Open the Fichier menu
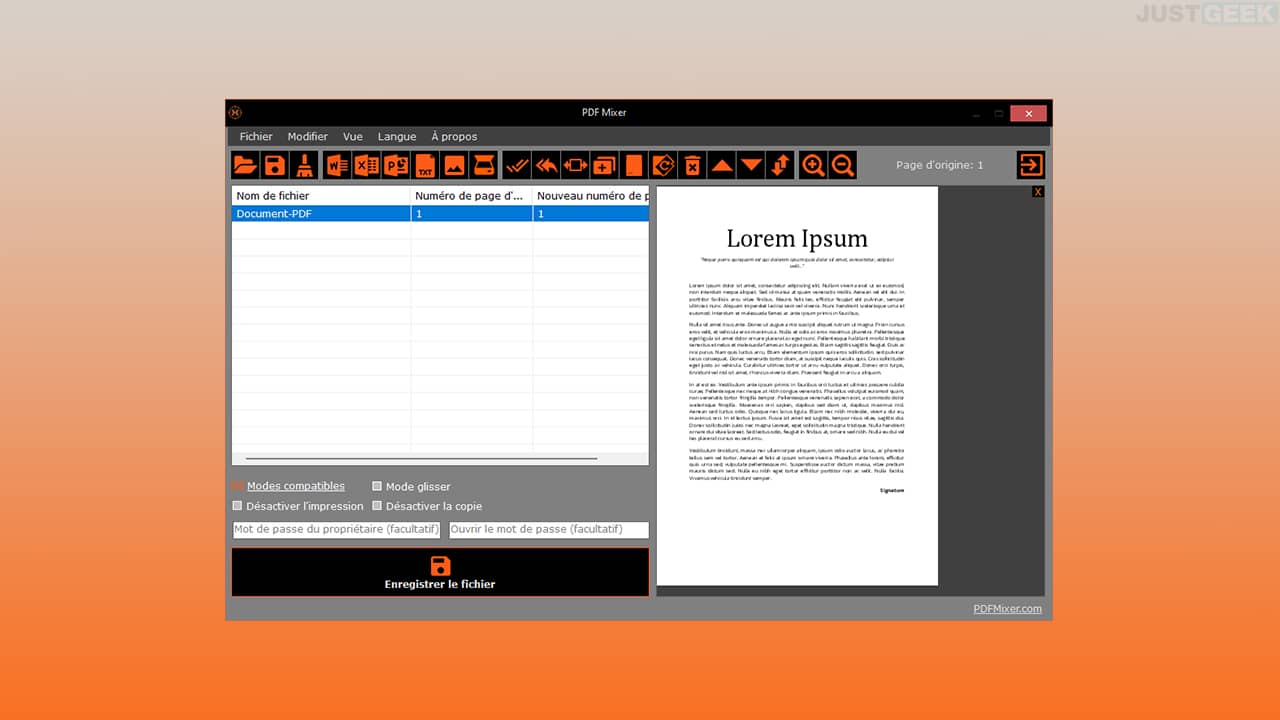The height and width of the screenshot is (720, 1280). pos(256,136)
